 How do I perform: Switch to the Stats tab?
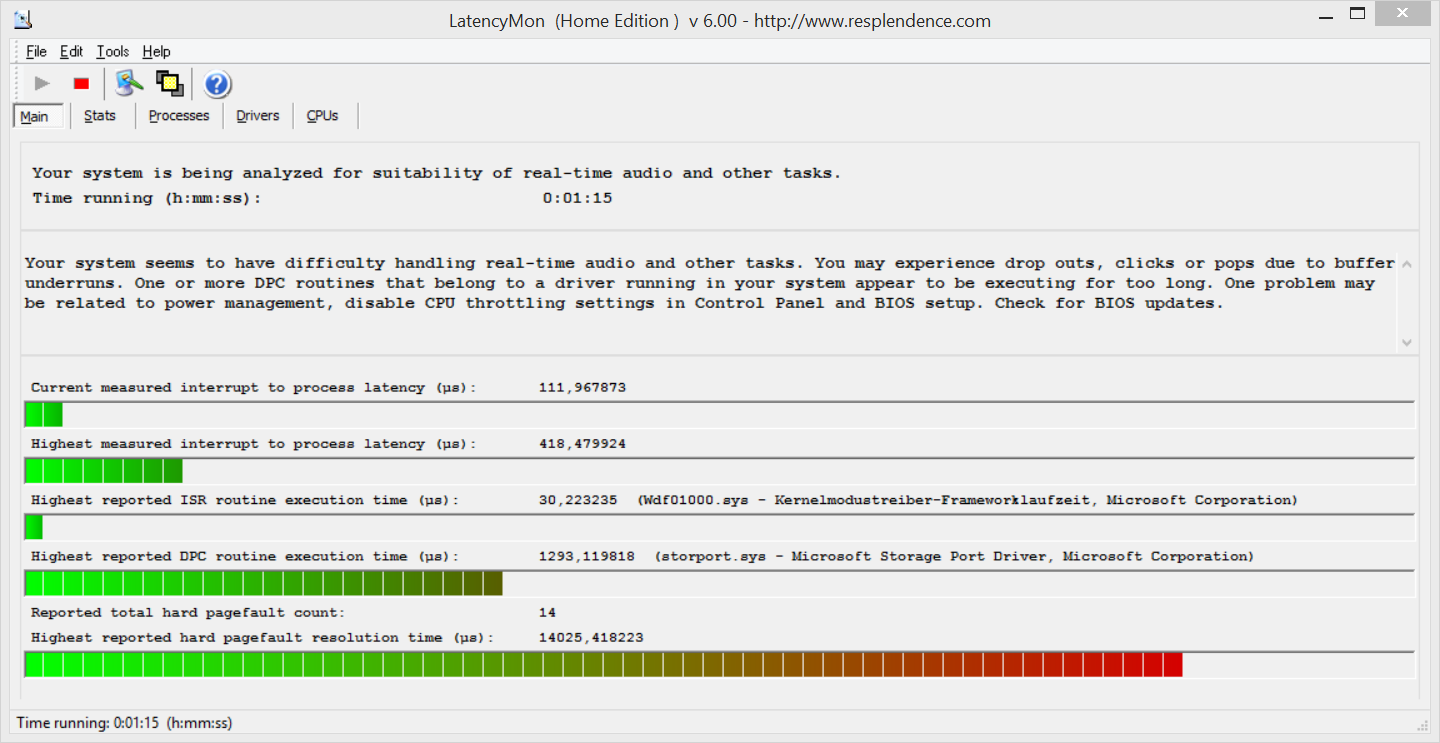click(100, 116)
